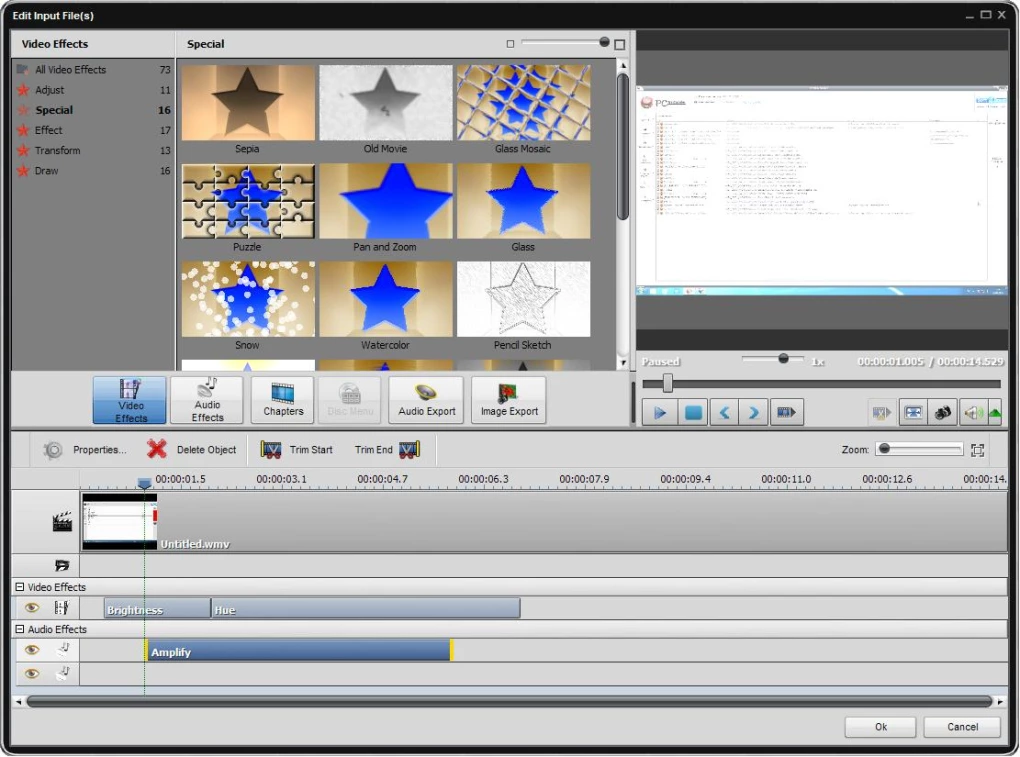Switch to the Video Effects tab

coord(128,399)
